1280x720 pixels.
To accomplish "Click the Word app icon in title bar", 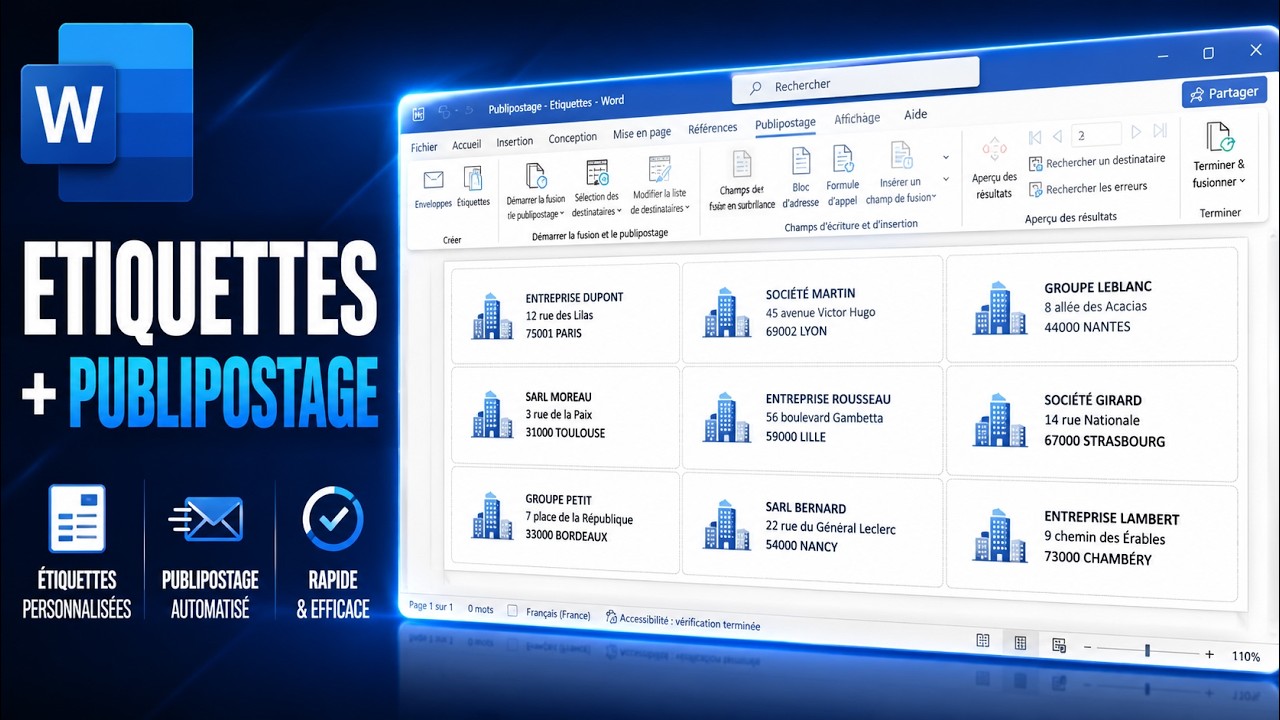I will [418, 113].
